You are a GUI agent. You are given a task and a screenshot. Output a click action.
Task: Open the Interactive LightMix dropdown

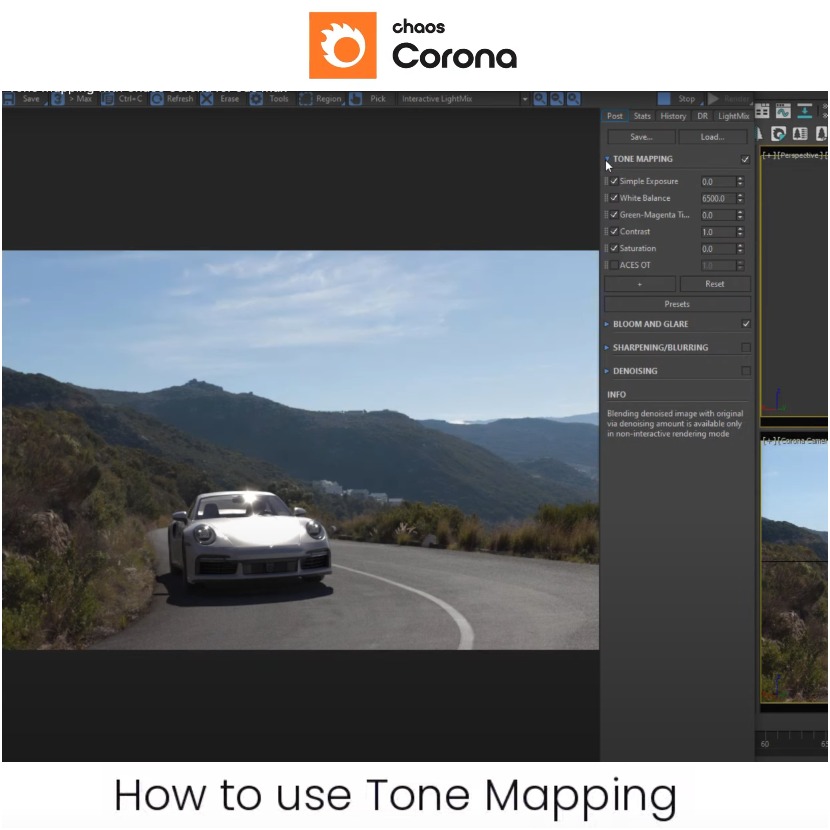point(464,99)
